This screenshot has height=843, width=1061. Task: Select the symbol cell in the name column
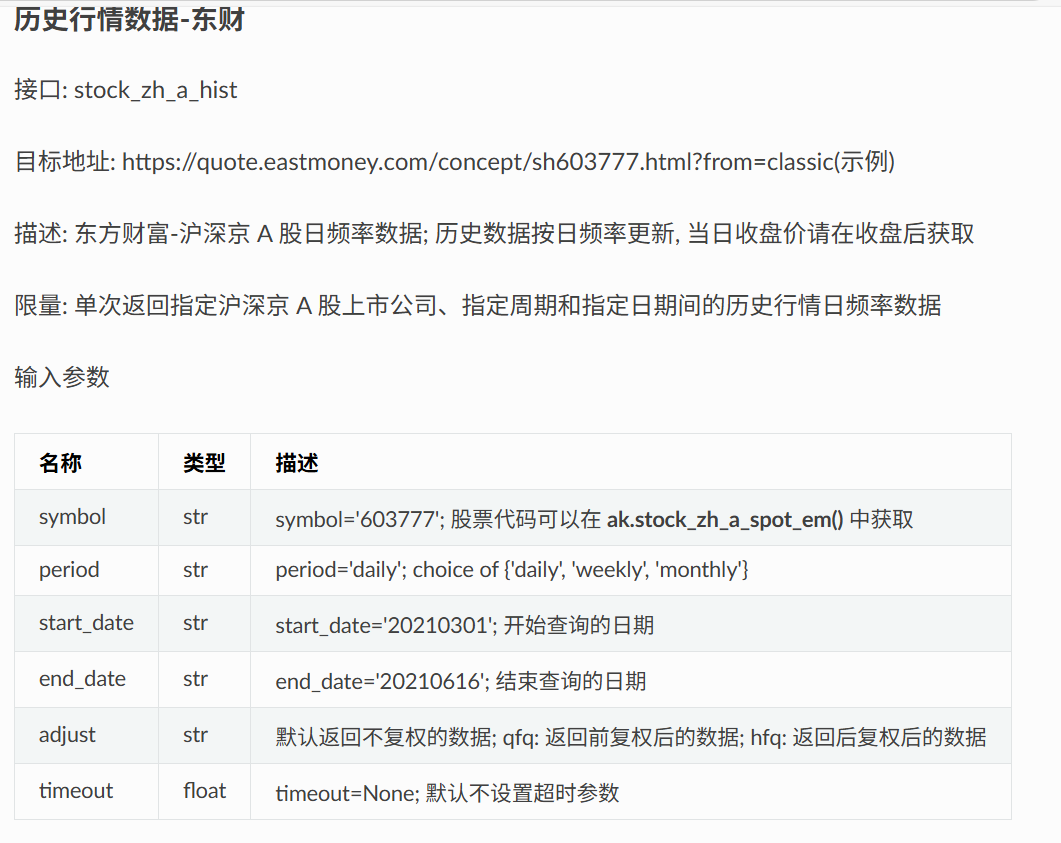(x=72, y=517)
